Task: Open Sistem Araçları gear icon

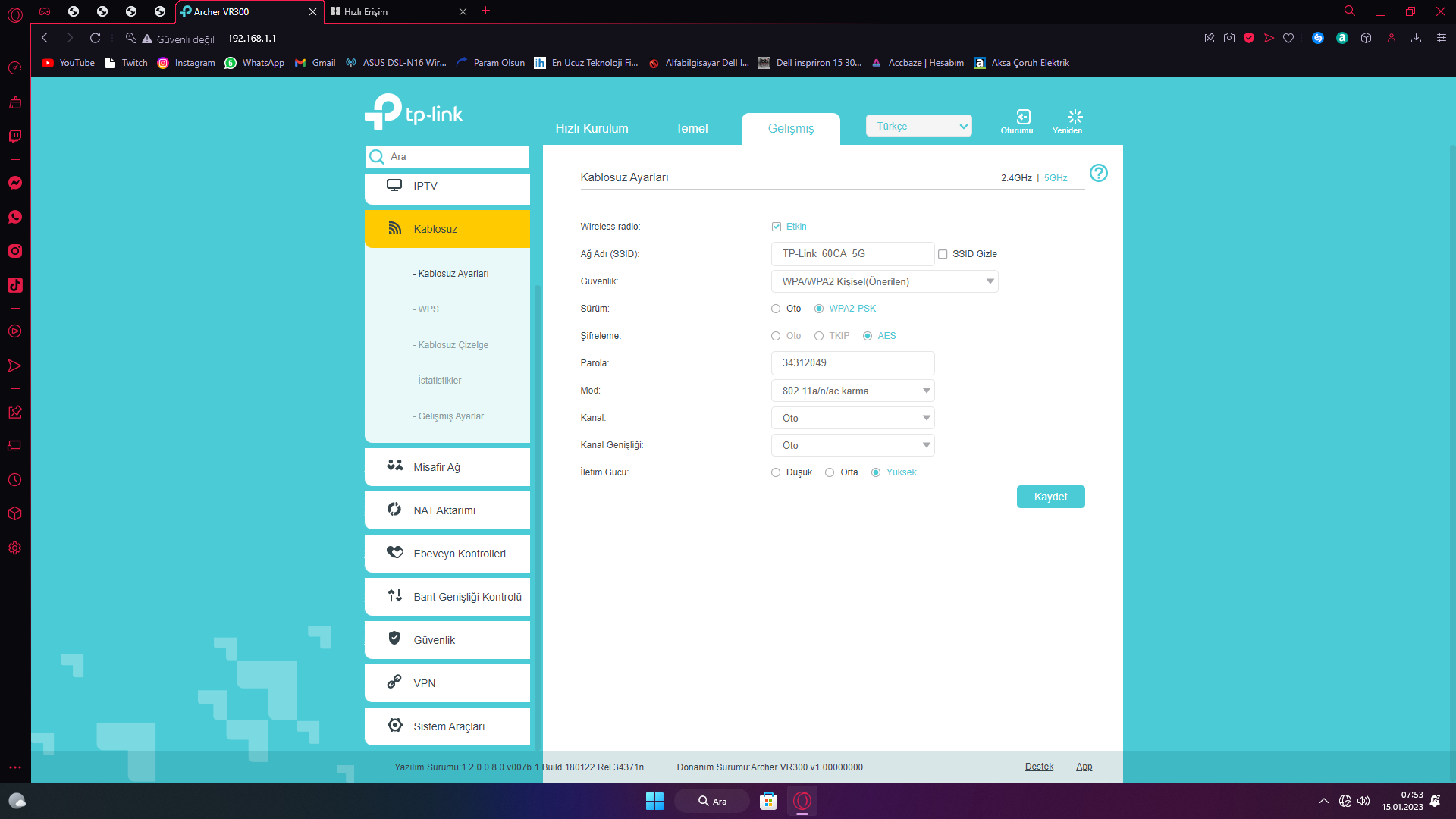Action: (x=394, y=726)
